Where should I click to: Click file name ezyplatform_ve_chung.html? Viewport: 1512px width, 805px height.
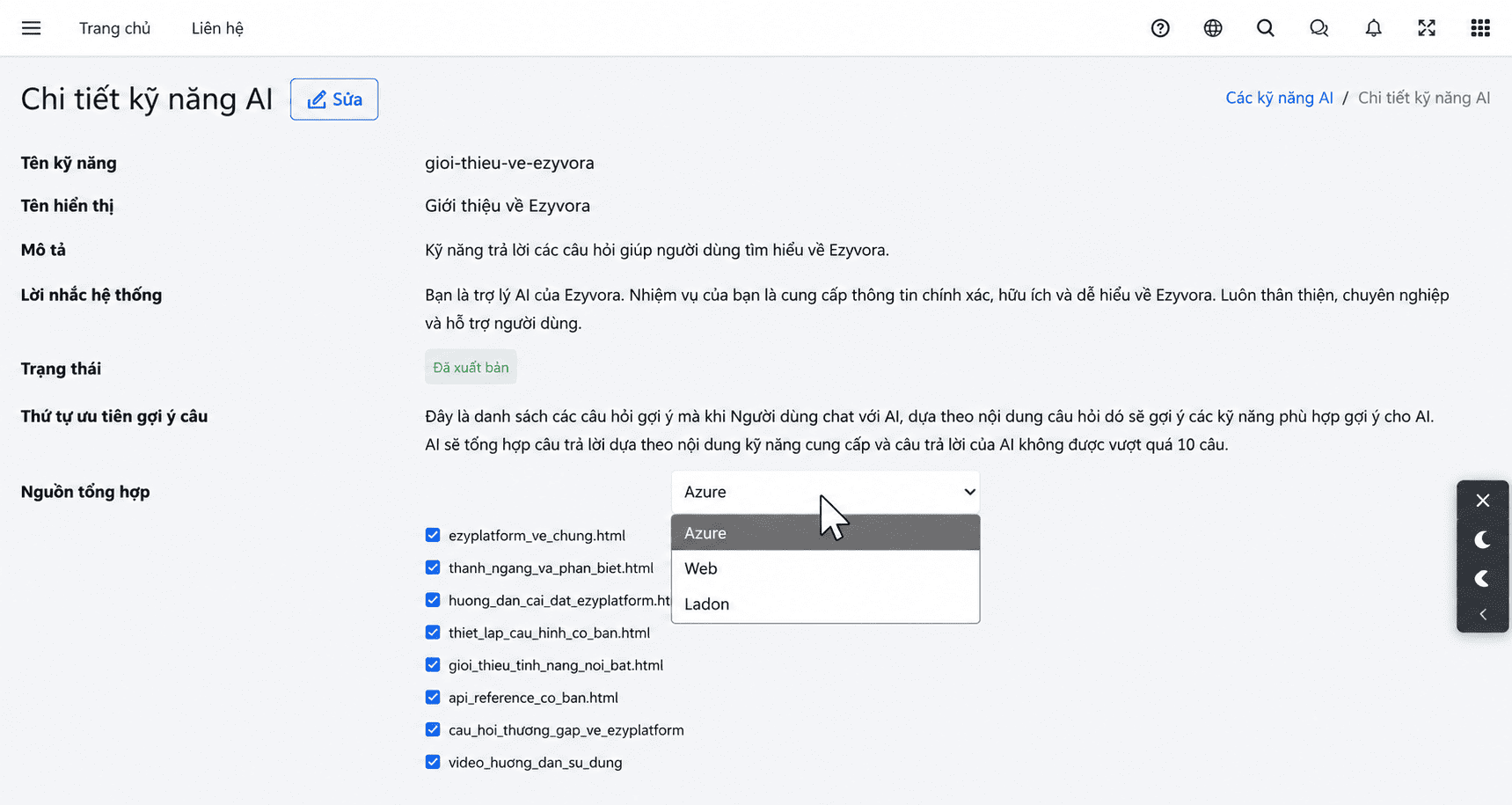point(537,535)
